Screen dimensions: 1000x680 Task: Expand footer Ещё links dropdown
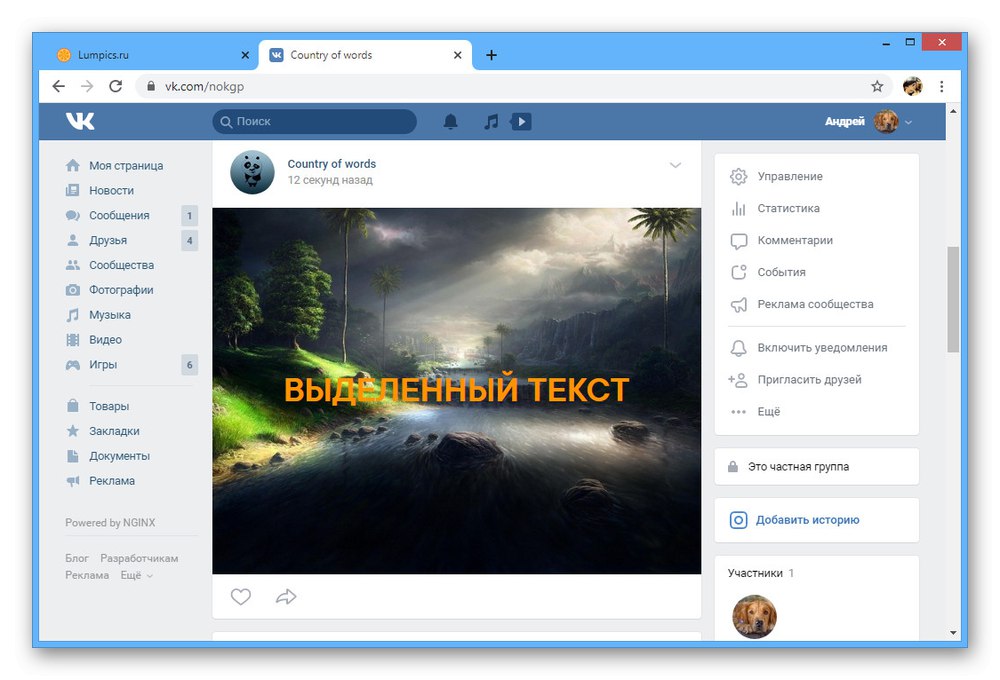136,575
